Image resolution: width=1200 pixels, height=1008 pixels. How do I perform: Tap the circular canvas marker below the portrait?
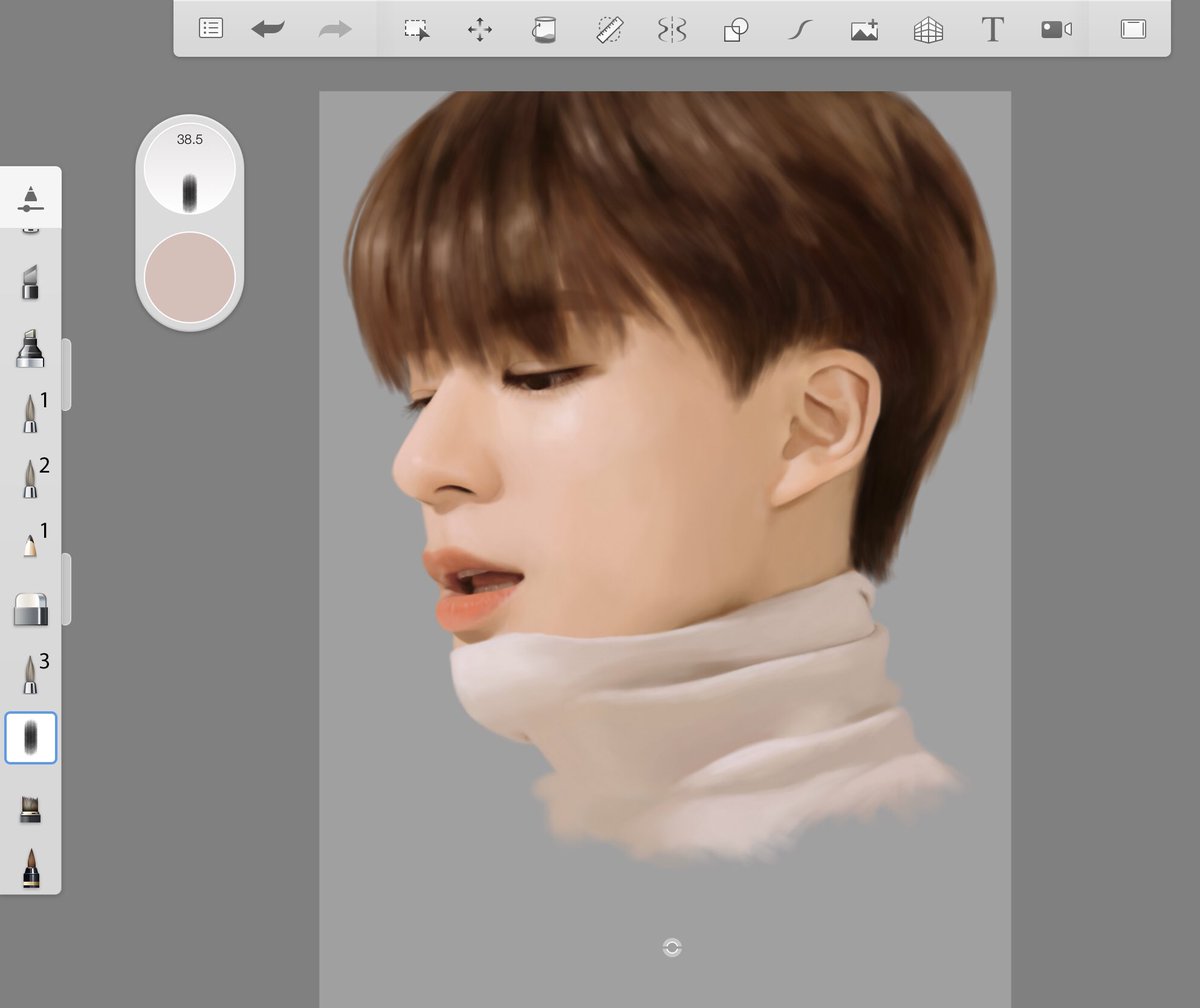672,947
